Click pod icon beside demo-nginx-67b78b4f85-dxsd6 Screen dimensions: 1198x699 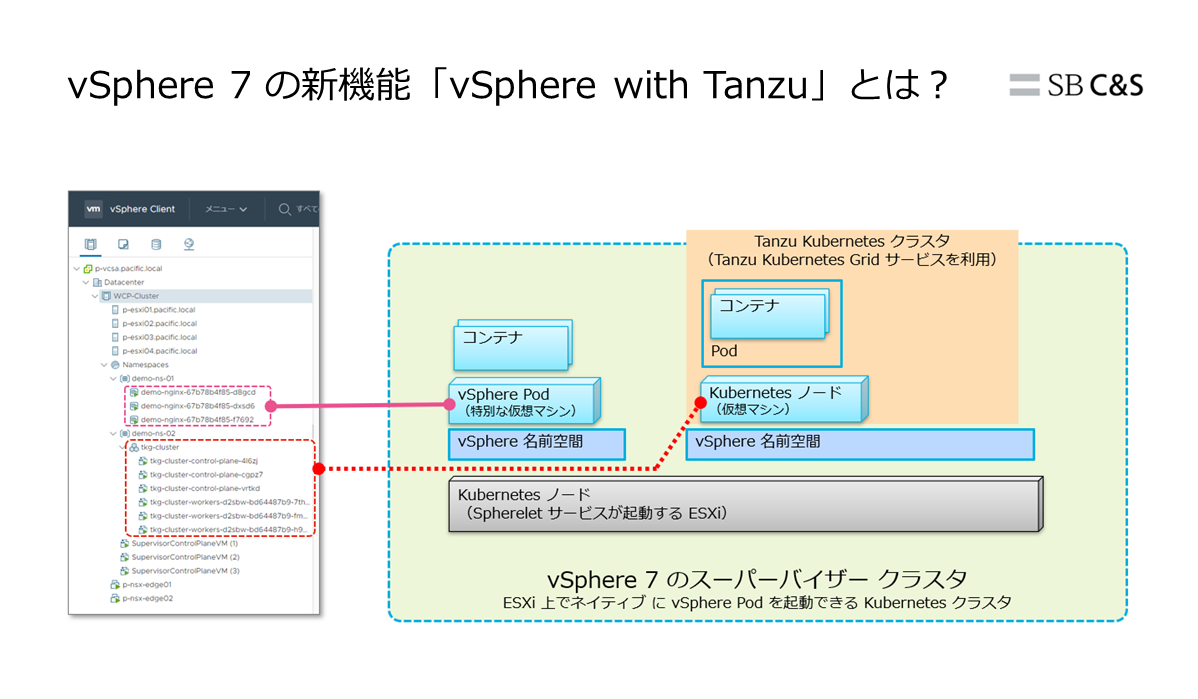point(134,406)
